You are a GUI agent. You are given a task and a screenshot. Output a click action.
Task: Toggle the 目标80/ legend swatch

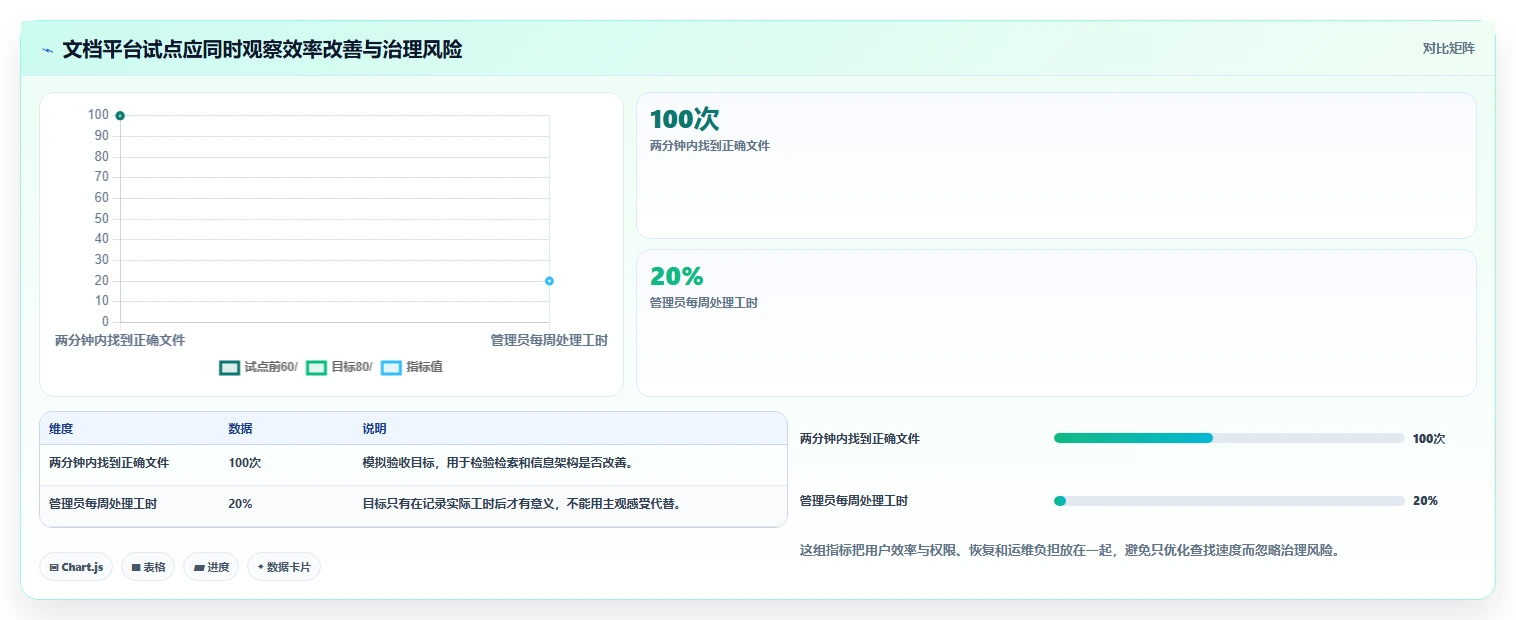tap(317, 367)
